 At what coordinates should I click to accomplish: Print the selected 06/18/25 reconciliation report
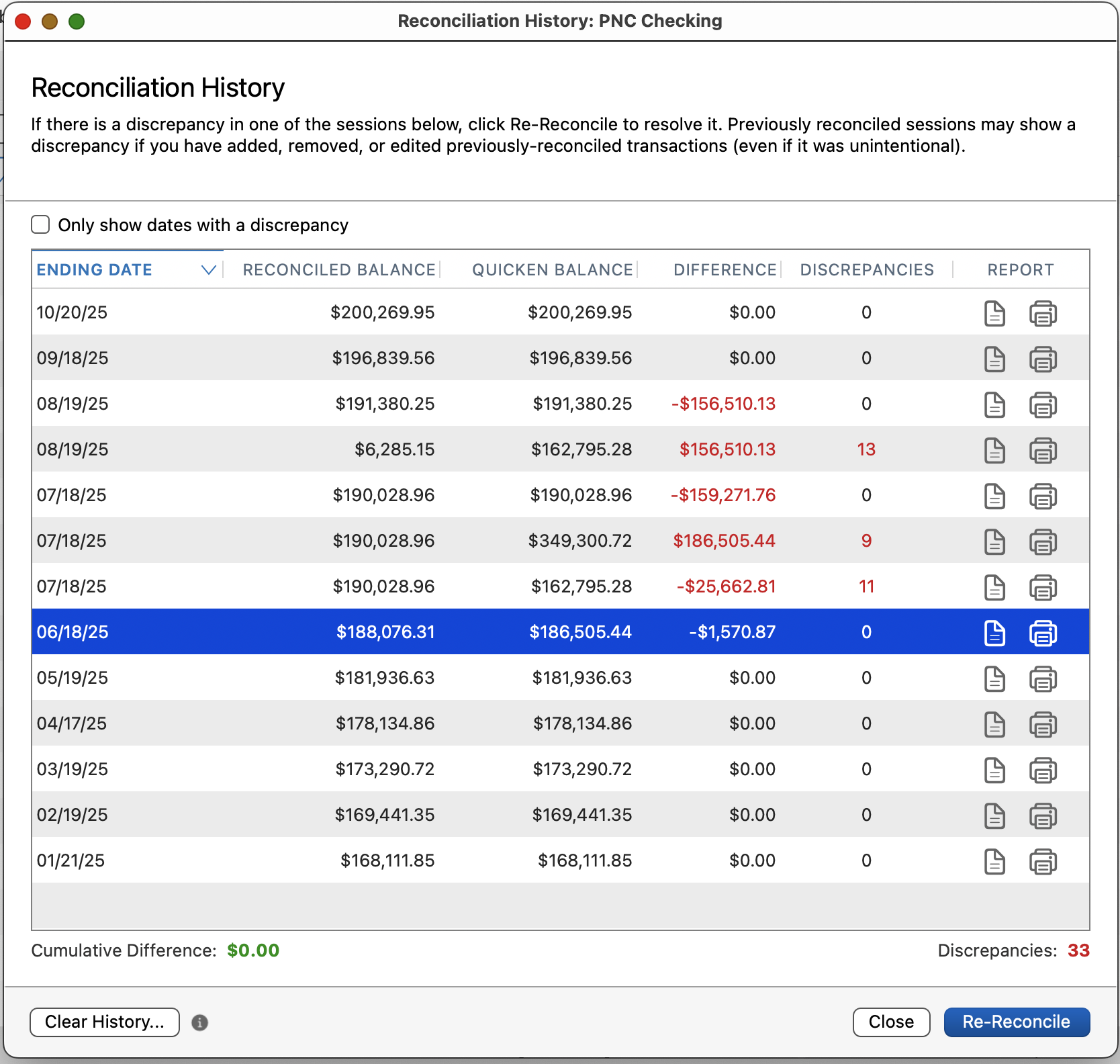pos(1043,633)
